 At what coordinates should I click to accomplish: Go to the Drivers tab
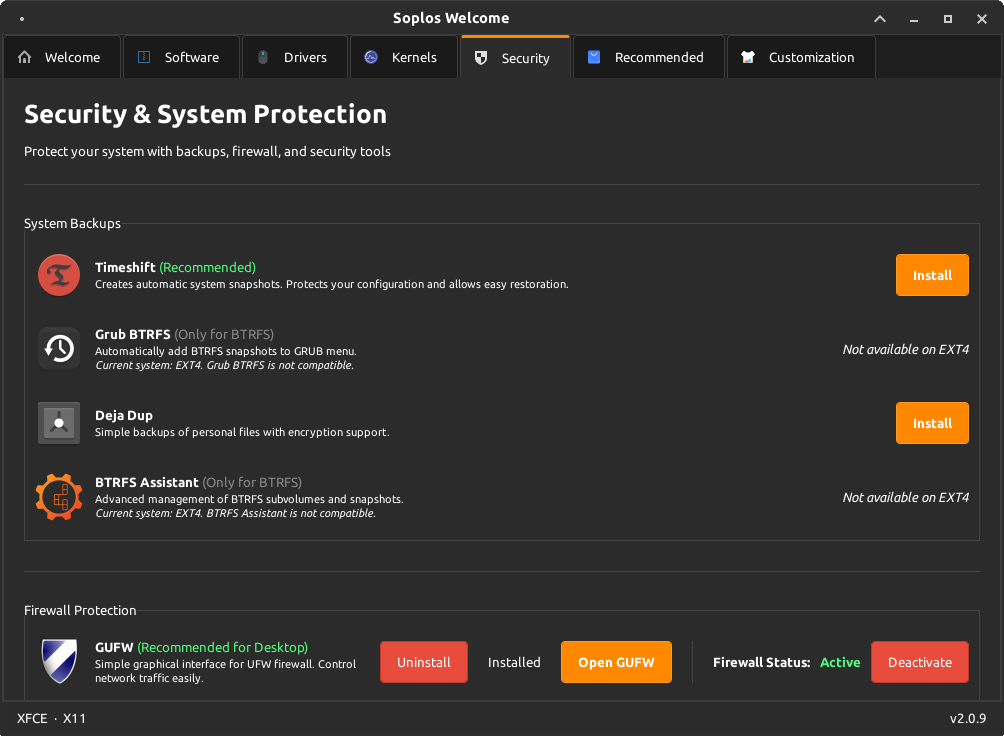[295, 57]
